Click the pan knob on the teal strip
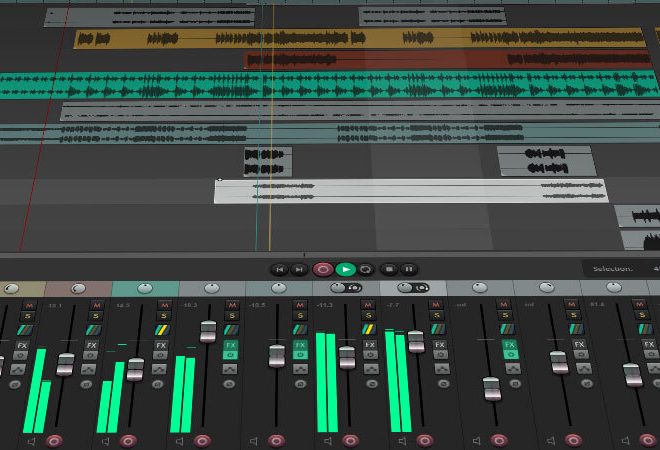The width and height of the screenshot is (660, 450). coord(145,288)
